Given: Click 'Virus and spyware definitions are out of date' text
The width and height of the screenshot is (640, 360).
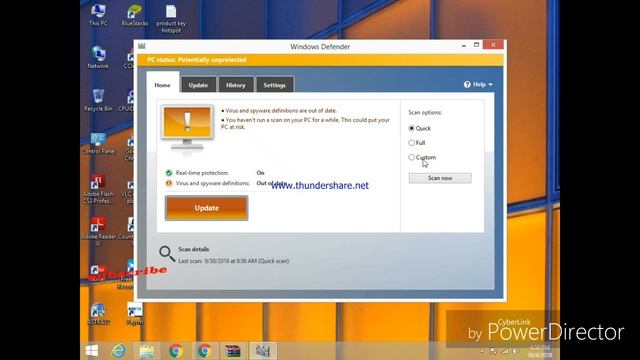Looking at the screenshot, I should (281, 111).
